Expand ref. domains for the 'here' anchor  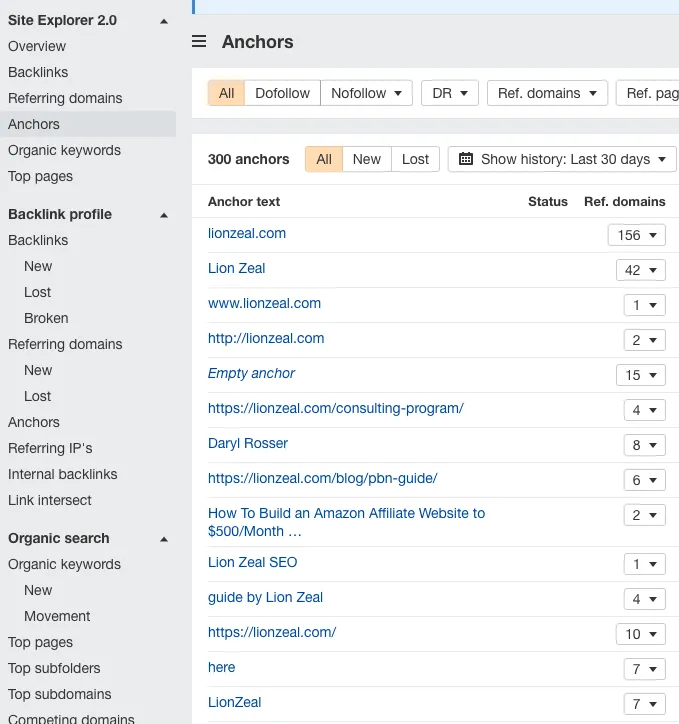tap(644, 669)
